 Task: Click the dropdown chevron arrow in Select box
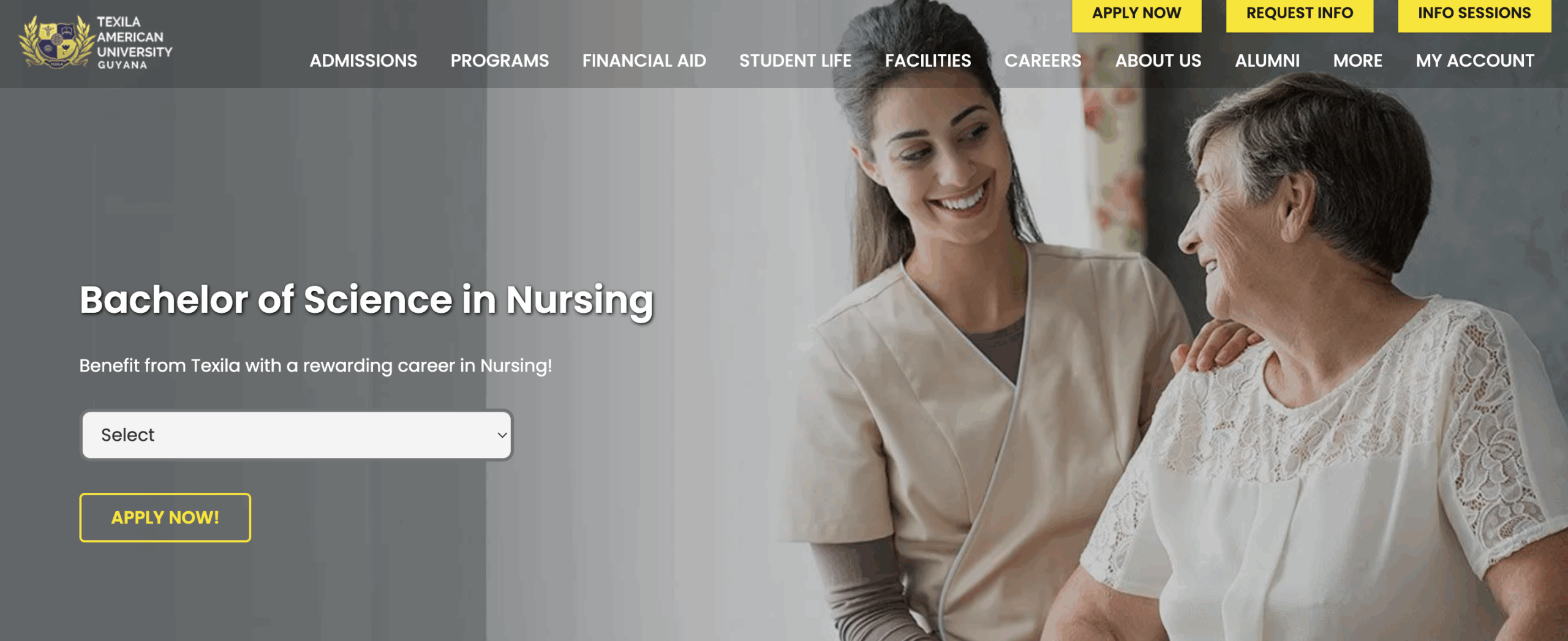pos(502,435)
